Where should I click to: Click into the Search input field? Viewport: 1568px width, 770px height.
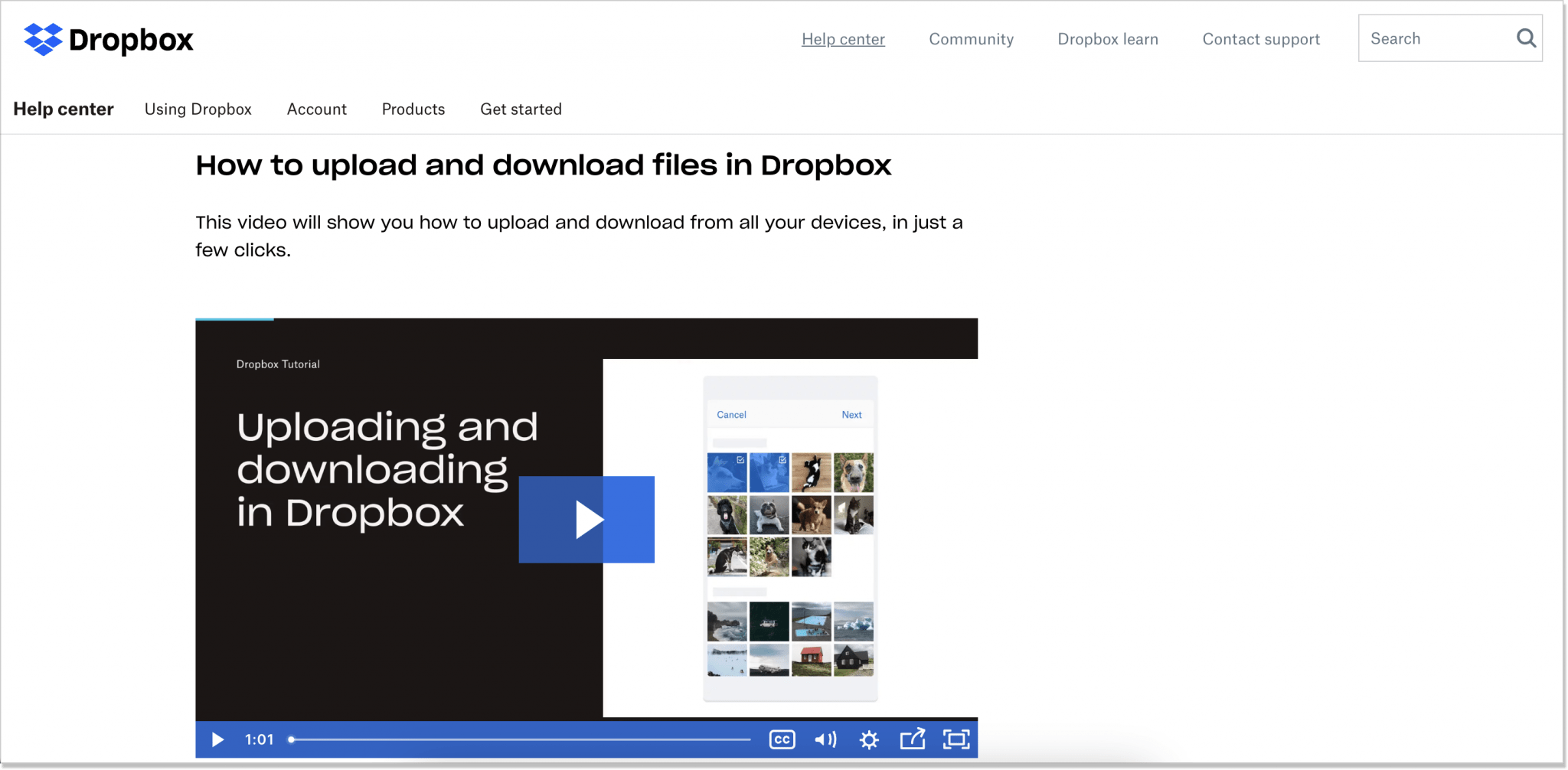click(1432, 38)
